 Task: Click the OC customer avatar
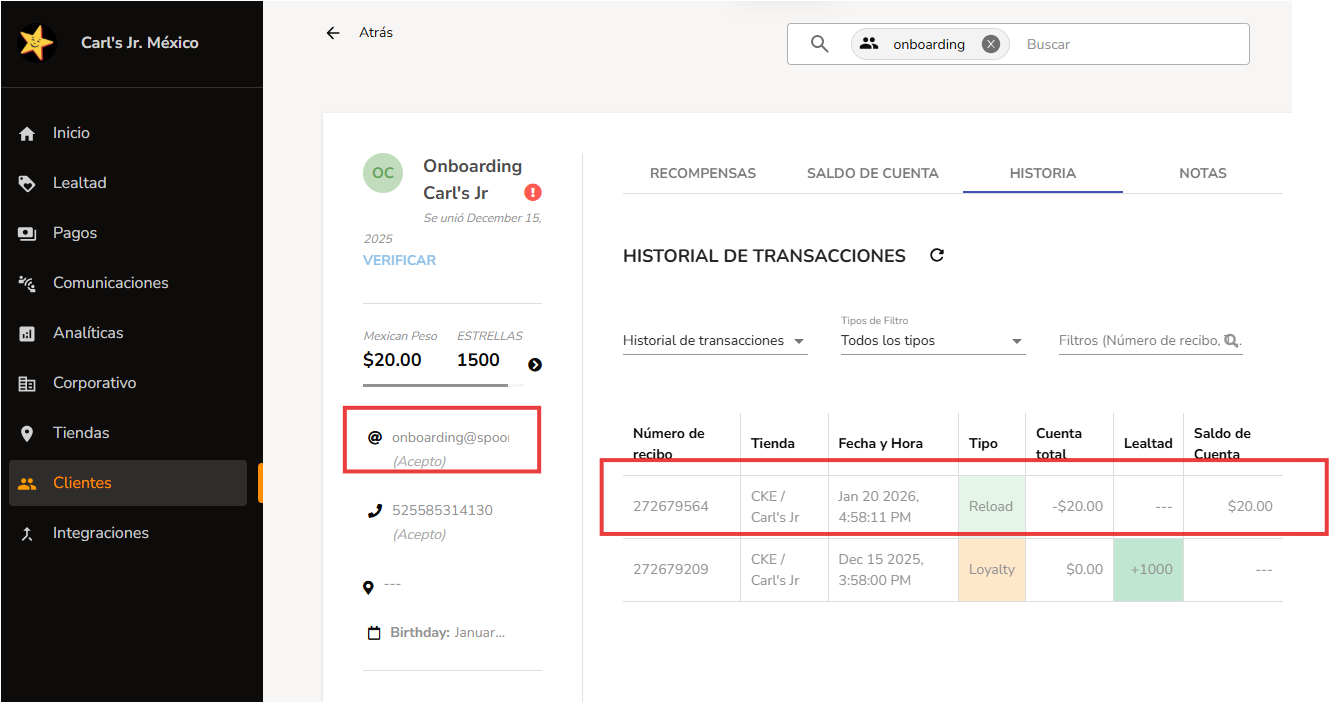(383, 173)
